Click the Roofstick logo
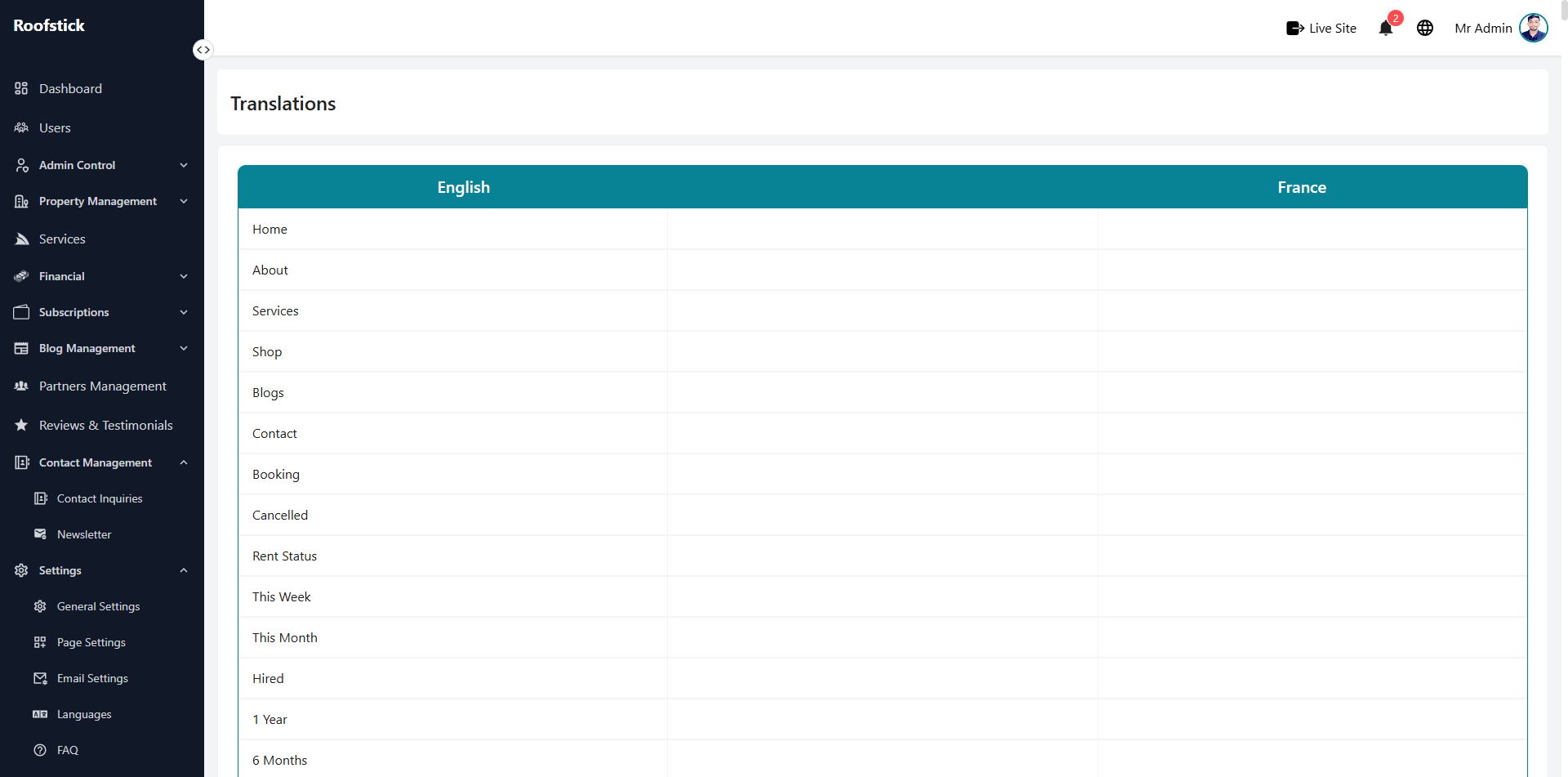The width and height of the screenshot is (1568, 777). point(49,25)
